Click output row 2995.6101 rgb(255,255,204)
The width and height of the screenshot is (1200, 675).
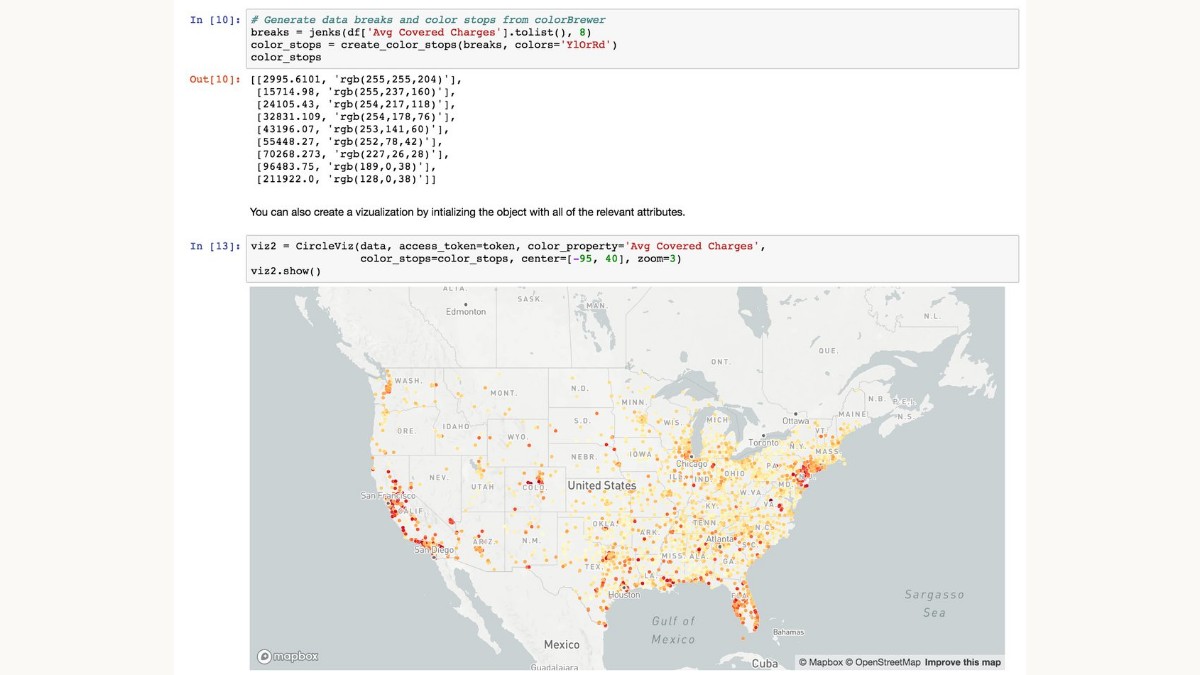(x=357, y=79)
